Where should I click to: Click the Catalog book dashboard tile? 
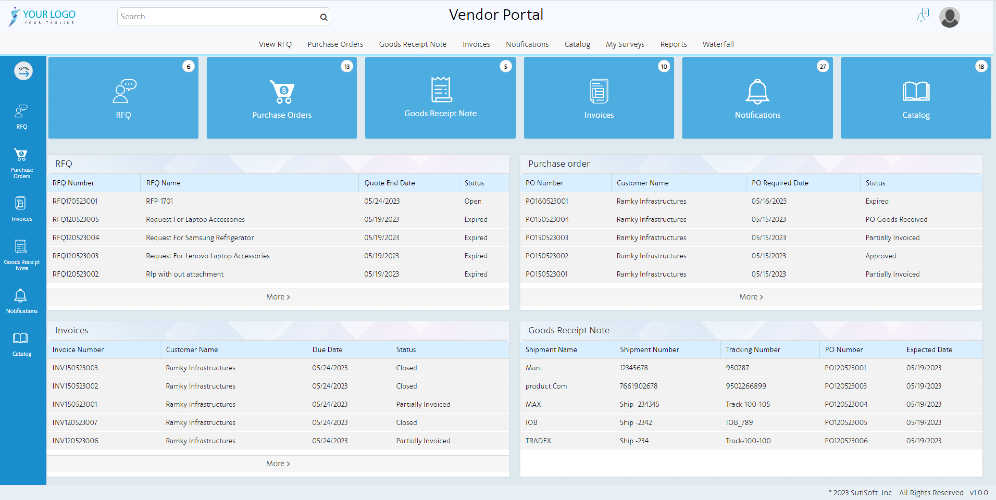pos(915,98)
